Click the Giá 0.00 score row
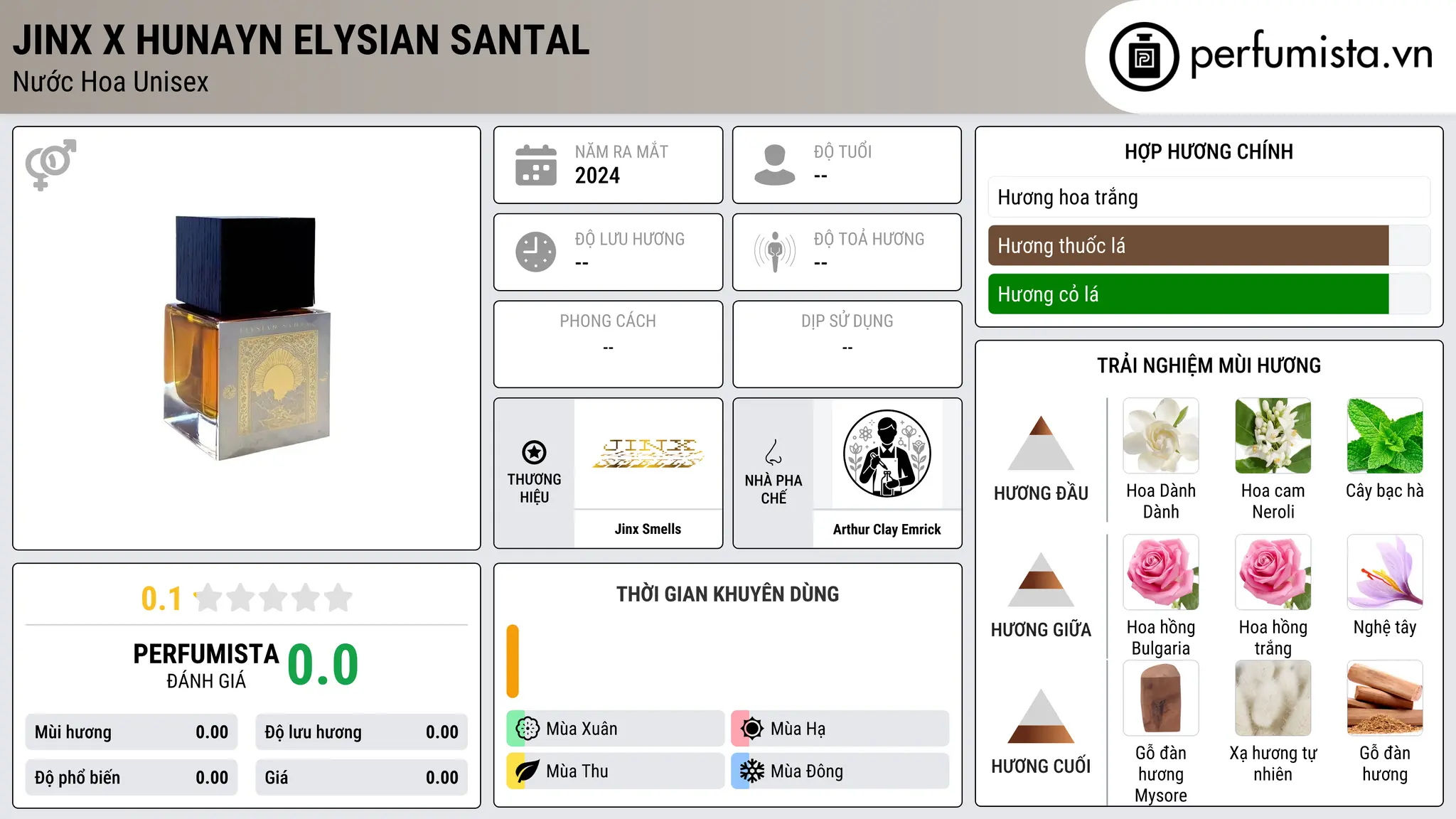Screen dimensions: 1456x819 coord(361,778)
